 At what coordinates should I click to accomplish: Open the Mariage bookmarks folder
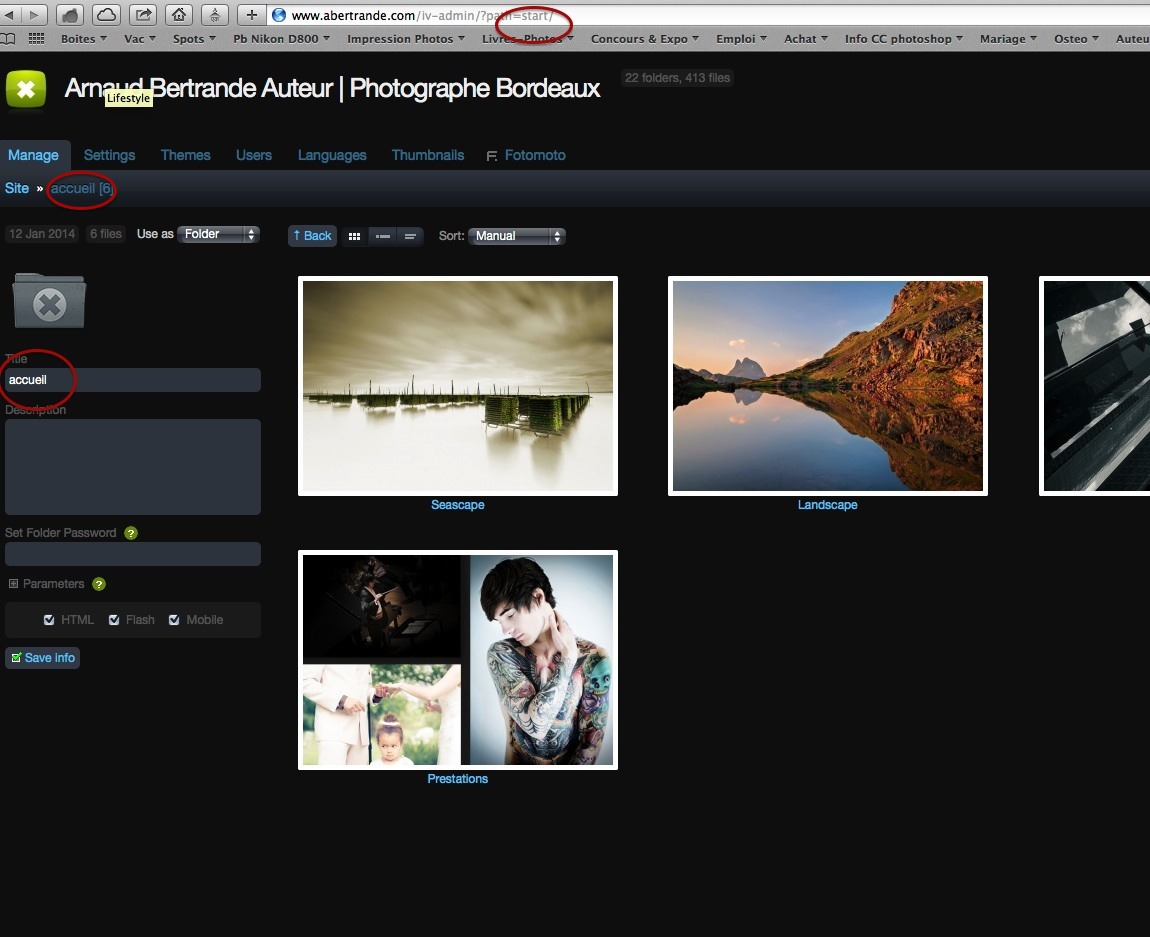click(1008, 39)
